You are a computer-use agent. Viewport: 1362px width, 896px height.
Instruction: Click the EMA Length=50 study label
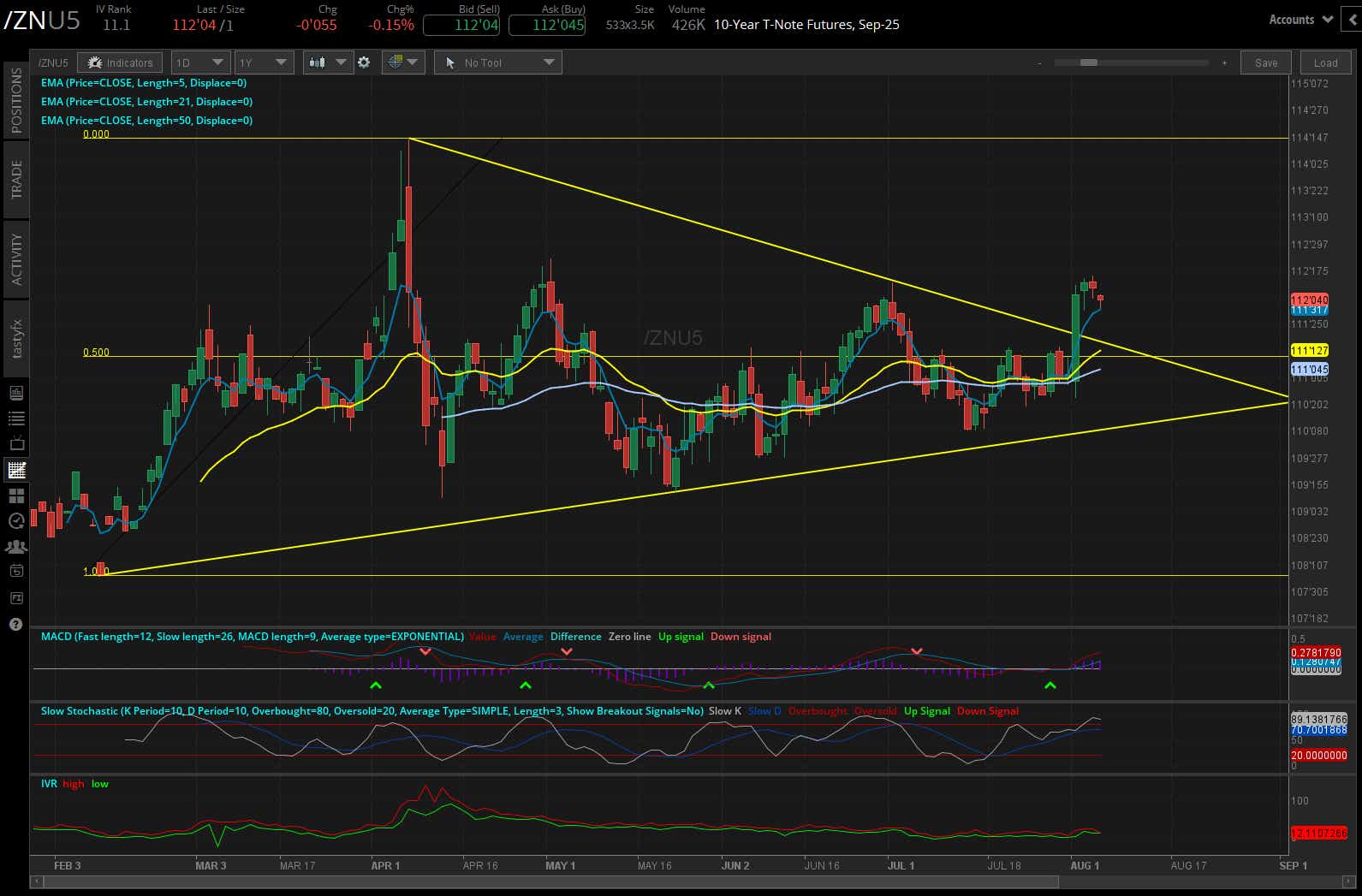[x=146, y=121]
